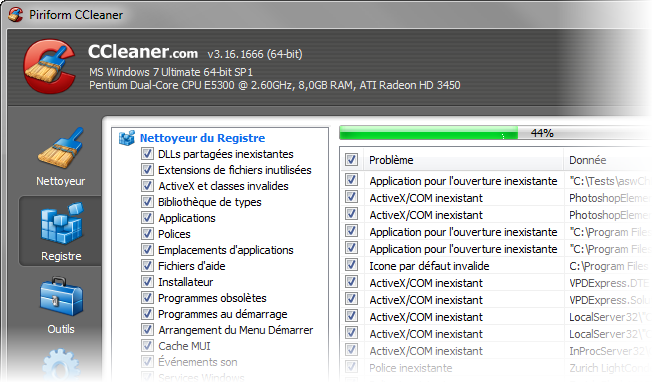Uncheck Événements son option

(147, 361)
